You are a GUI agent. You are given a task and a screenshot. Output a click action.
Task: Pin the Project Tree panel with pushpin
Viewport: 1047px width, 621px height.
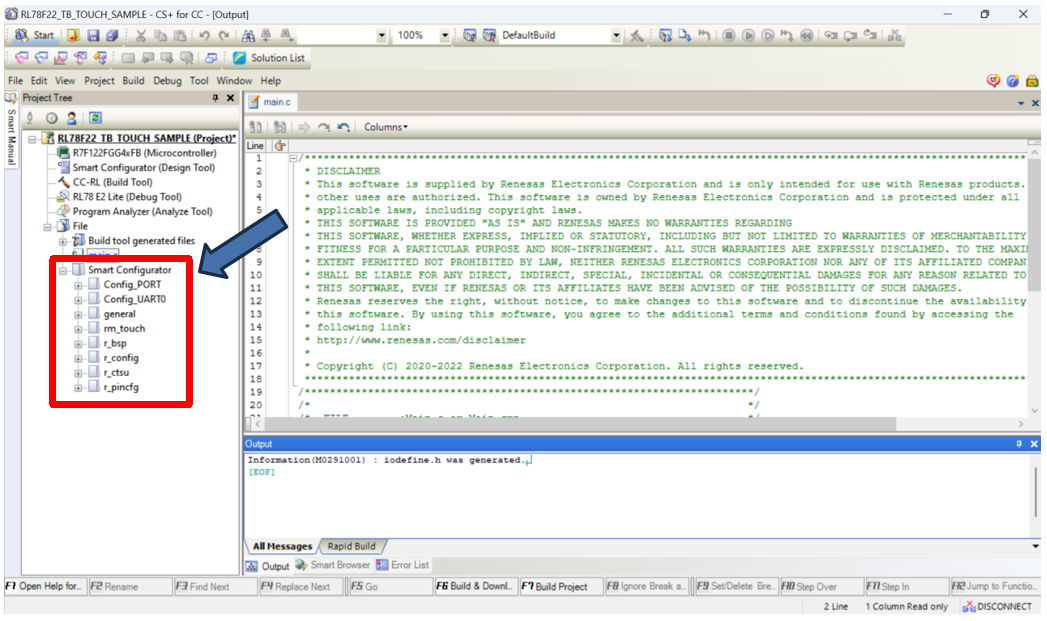tap(215, 98)
